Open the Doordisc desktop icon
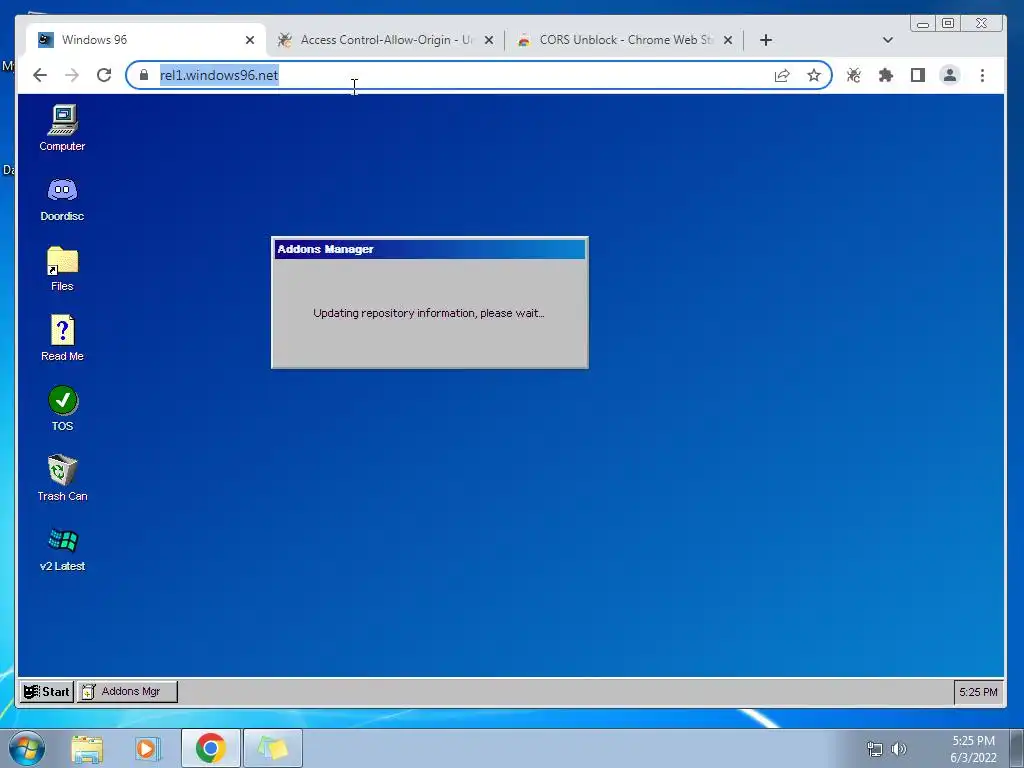 click(x=62, y=199)
